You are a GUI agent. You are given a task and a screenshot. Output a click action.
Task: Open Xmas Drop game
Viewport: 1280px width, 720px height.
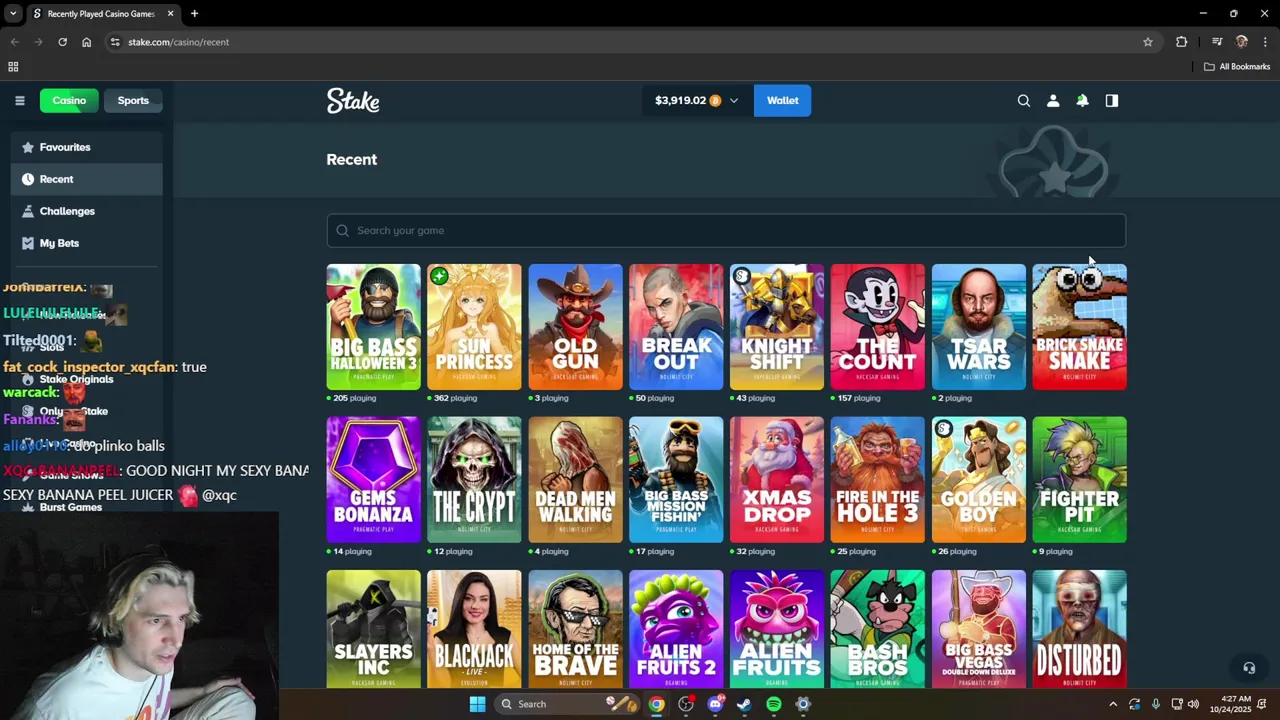coord(777,480)
